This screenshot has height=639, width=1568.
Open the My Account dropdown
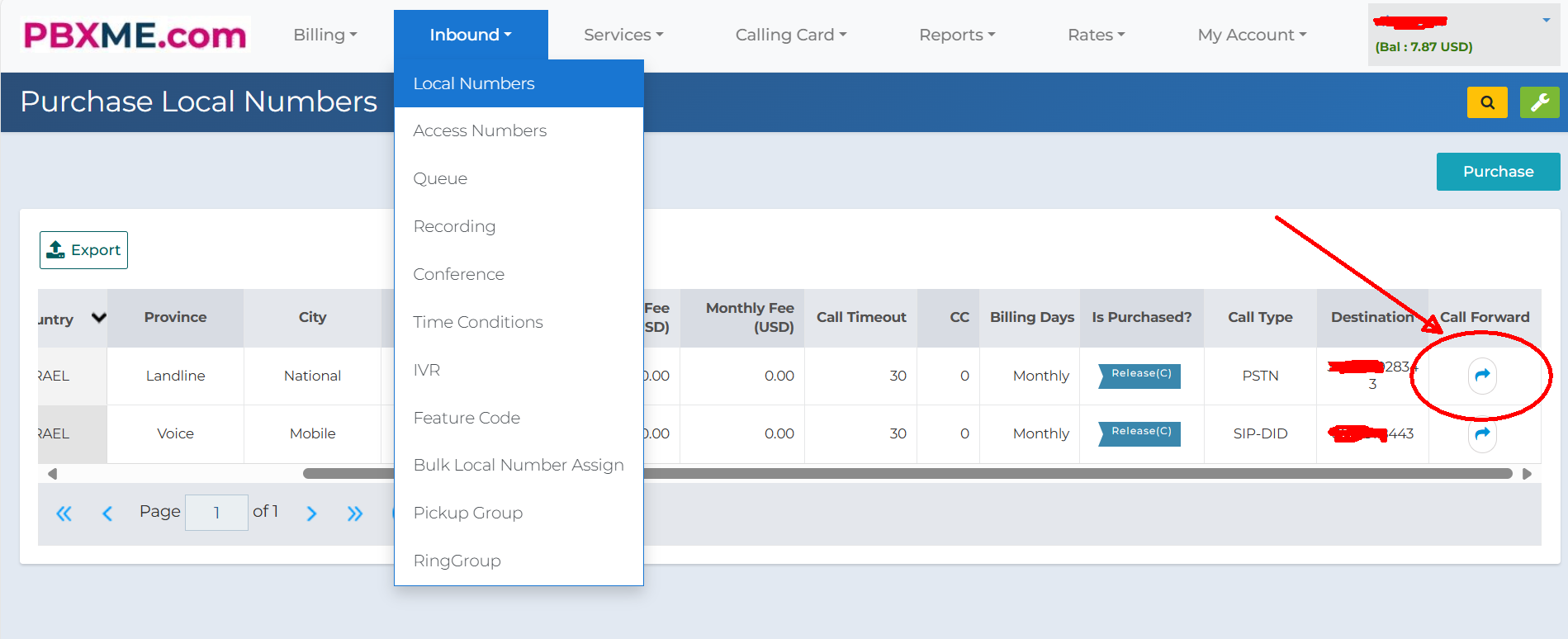(x=1252, y=35)
